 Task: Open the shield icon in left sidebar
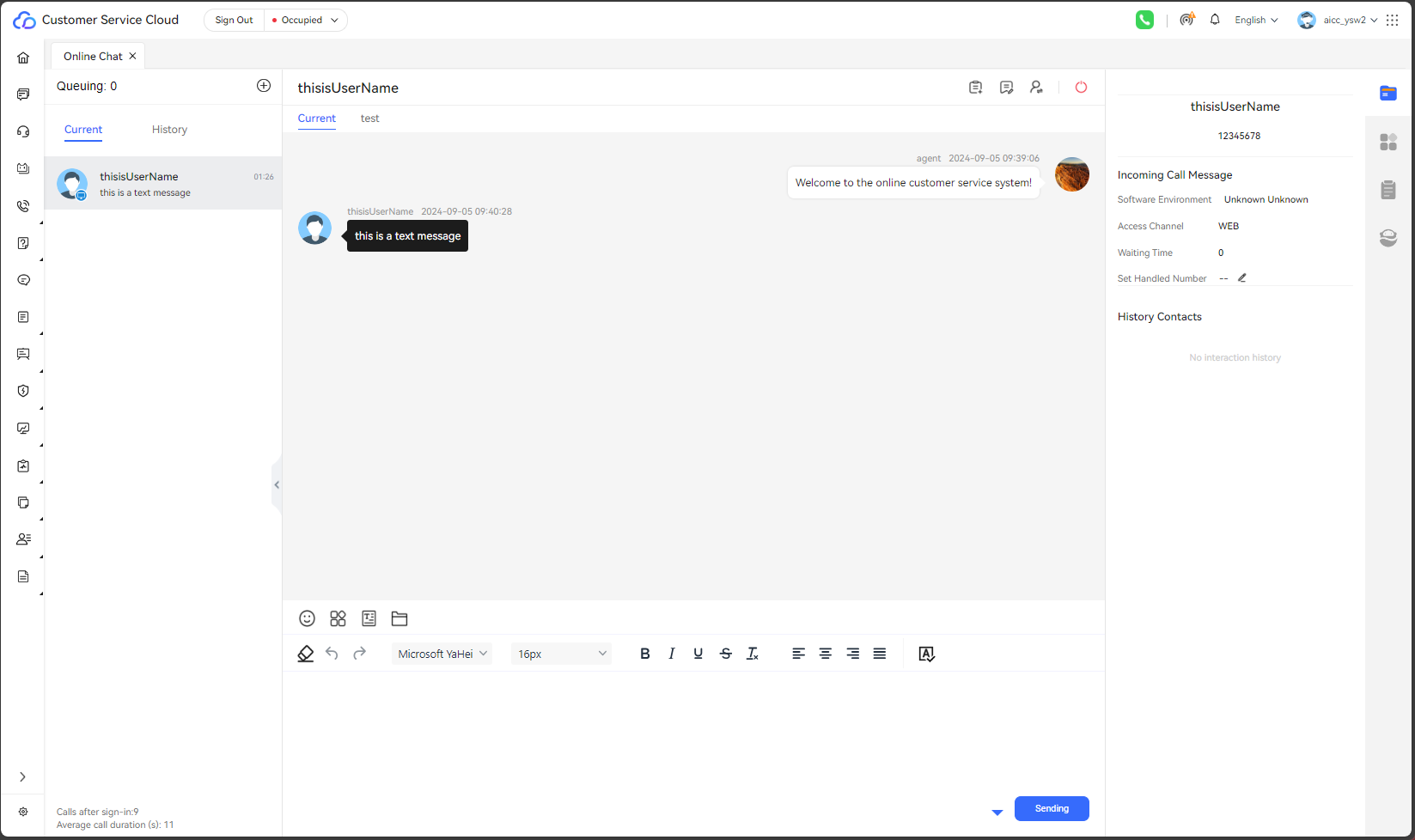[23, 391]
